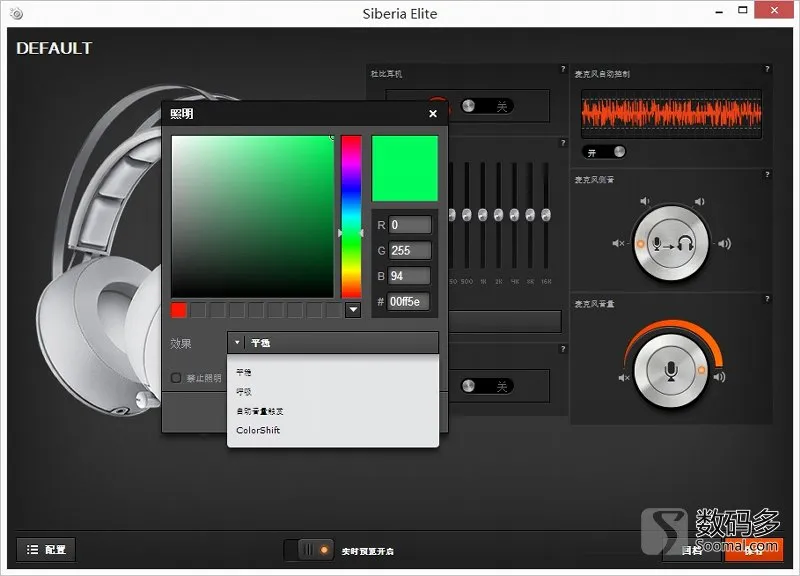Open help for the equalizer panel
The width and height of the screenshot is (800, 576).
point(563,143)
